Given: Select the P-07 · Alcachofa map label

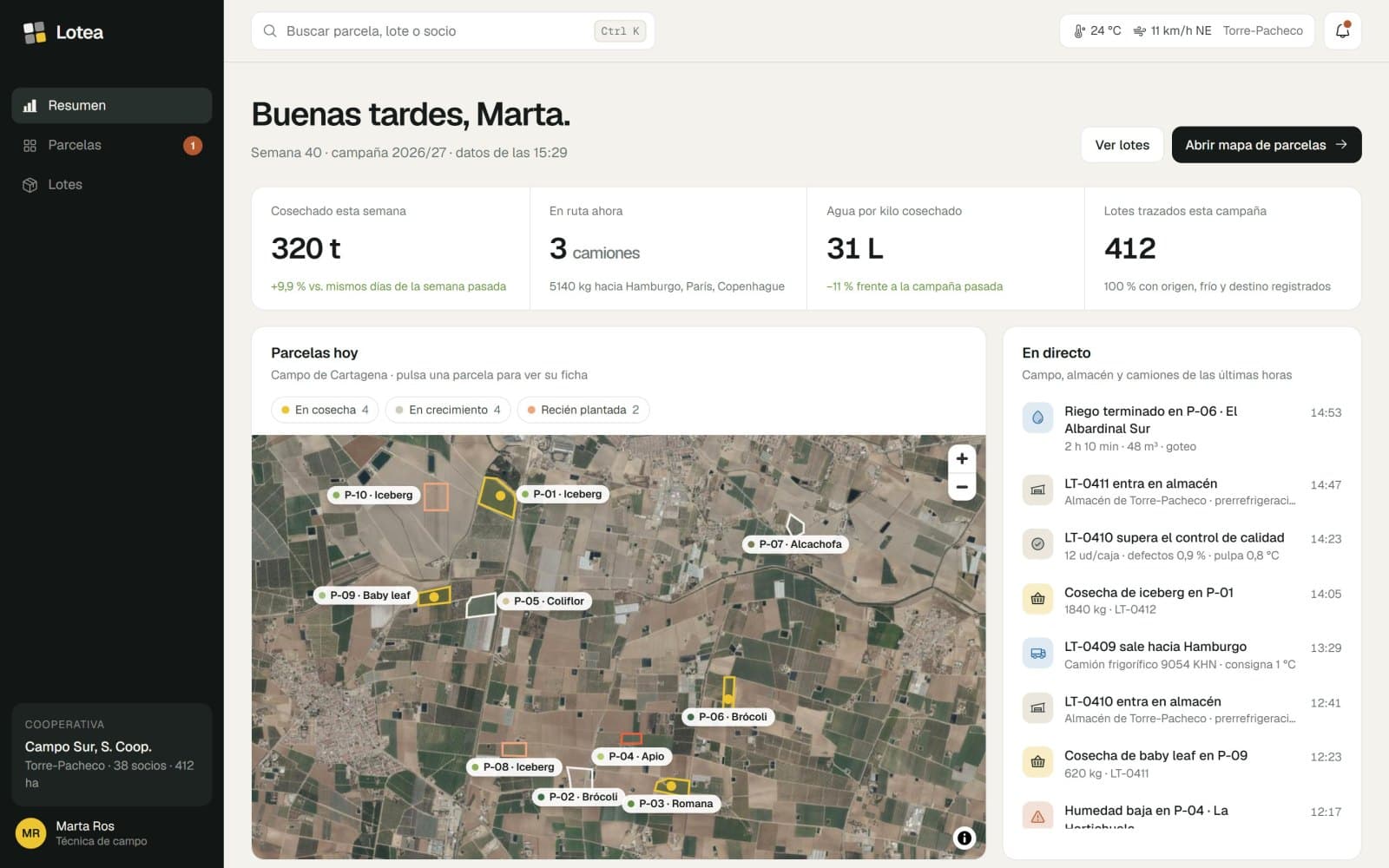Looking at the screenshot, I should pos(796,544).
